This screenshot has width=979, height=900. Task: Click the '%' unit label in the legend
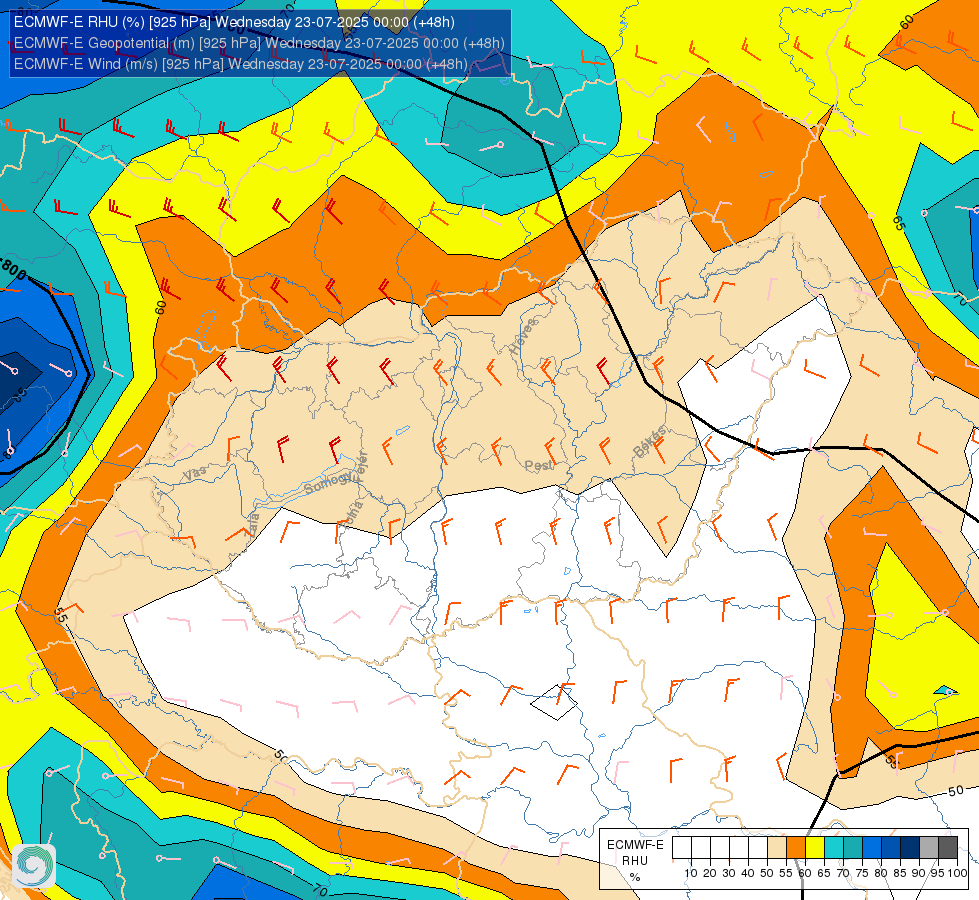(x=634, y=877)
